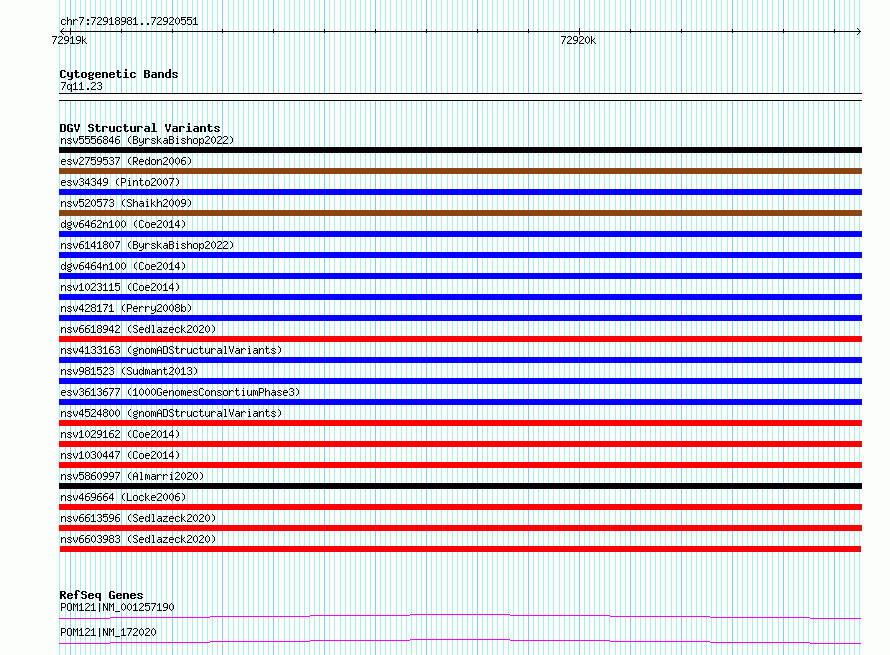Open variant nsv1023115 (Coe2014) label
This screenshot has height=655, width=890.
pyautogui.click(x=120, y=287)
